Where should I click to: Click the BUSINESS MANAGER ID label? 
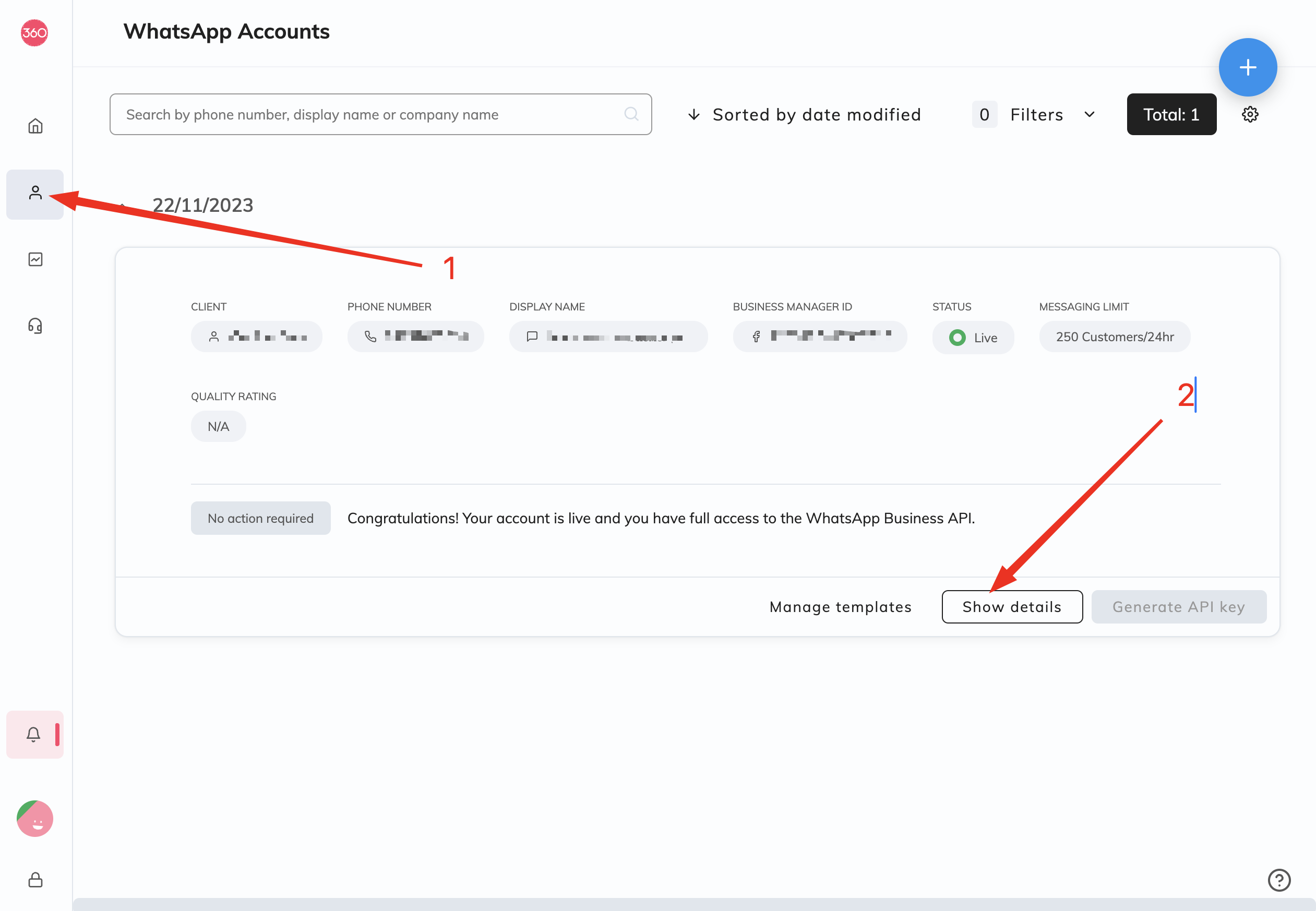(792, 306)
